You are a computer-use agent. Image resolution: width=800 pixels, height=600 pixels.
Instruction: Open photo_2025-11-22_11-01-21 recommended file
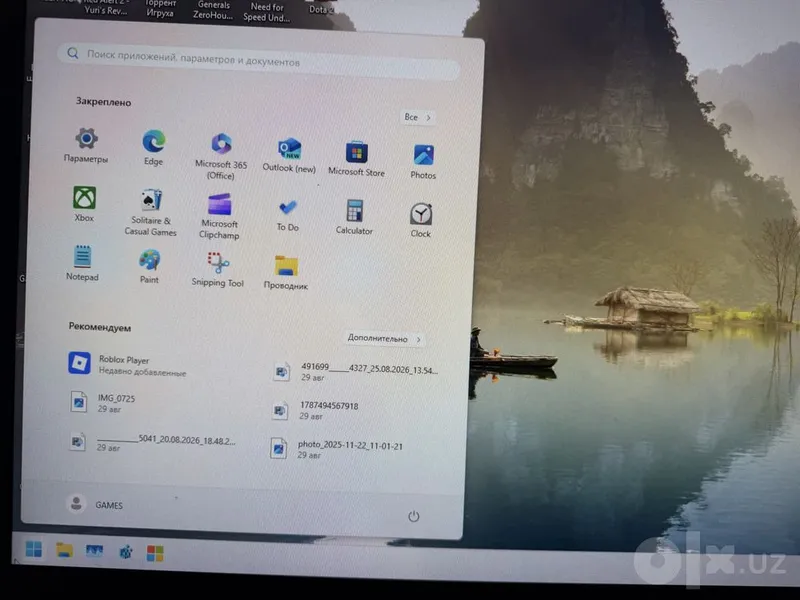(x=337, y=449)
